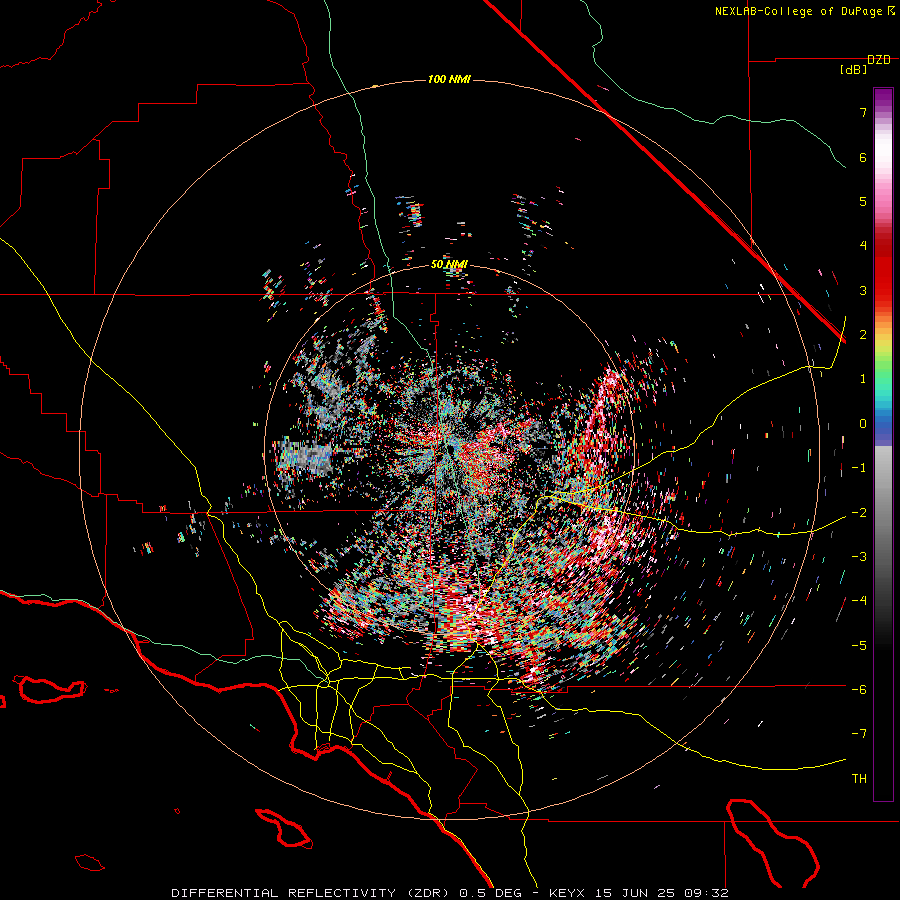
Task: Click the 0 value on color scale
Action: [x=863, y=424]
